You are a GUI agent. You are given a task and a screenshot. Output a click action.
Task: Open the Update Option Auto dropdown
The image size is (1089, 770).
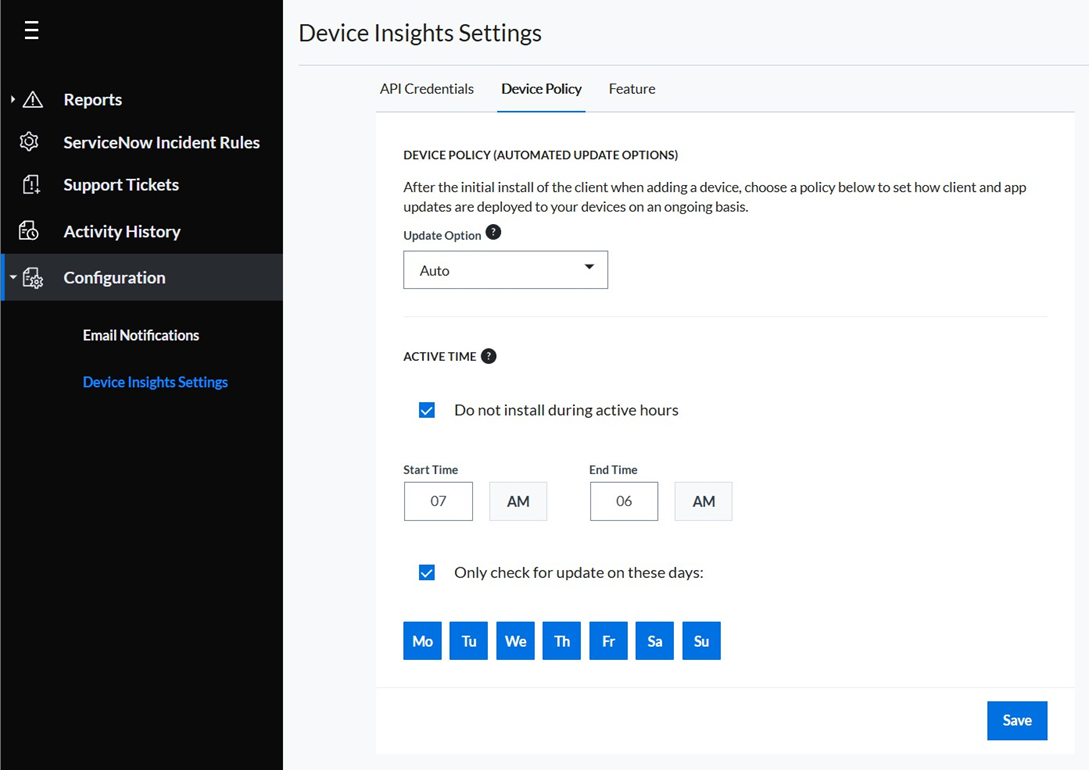click(x=505, y=270)
